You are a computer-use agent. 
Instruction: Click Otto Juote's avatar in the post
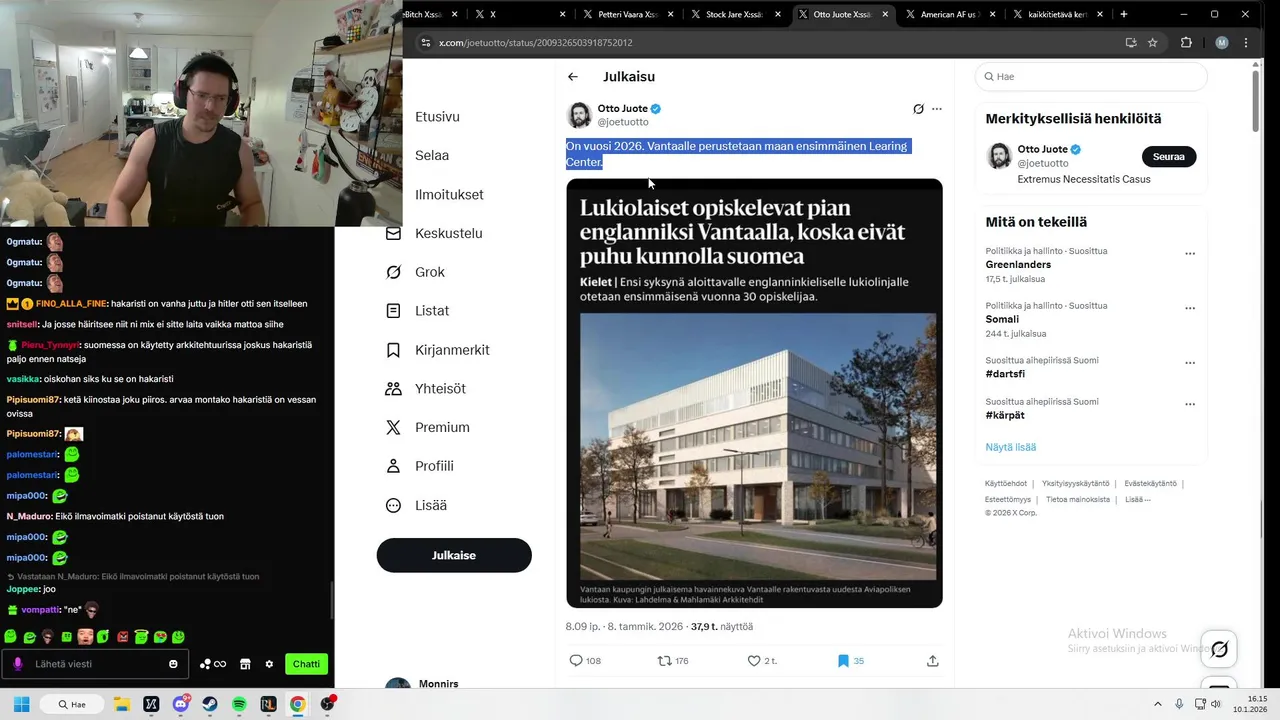tap(579, 115)
